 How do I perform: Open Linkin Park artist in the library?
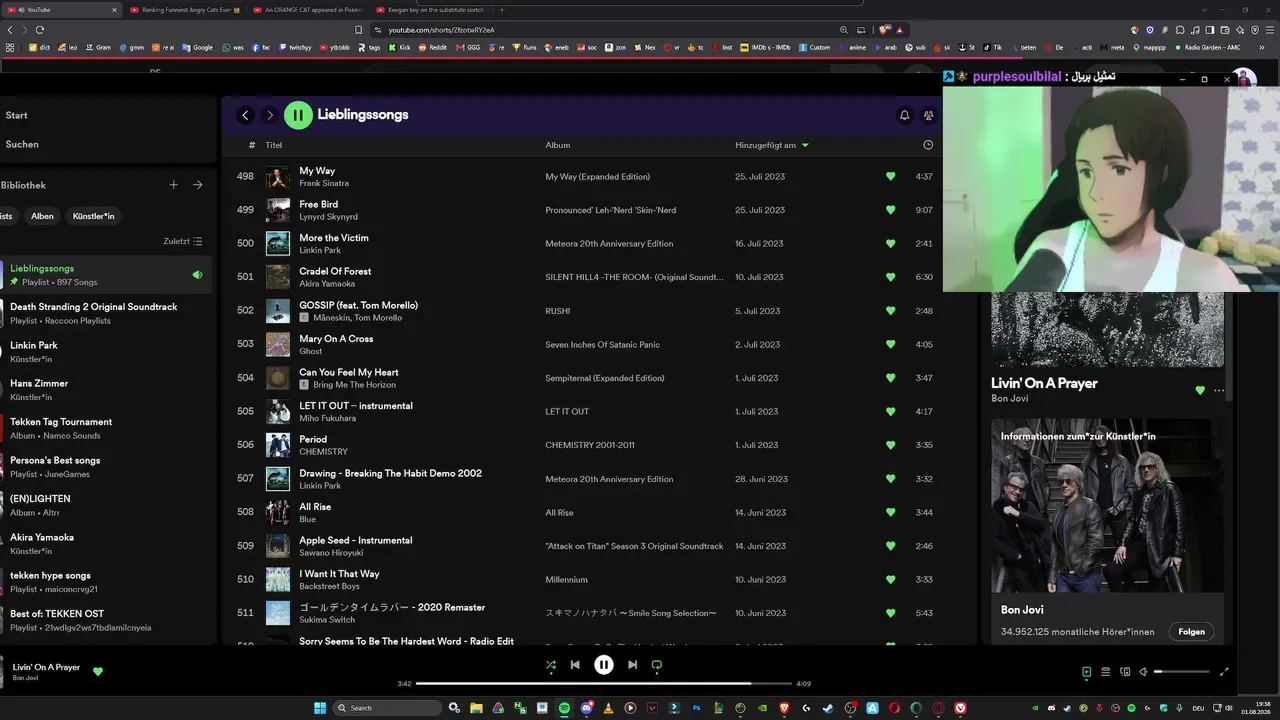(105, 351)
